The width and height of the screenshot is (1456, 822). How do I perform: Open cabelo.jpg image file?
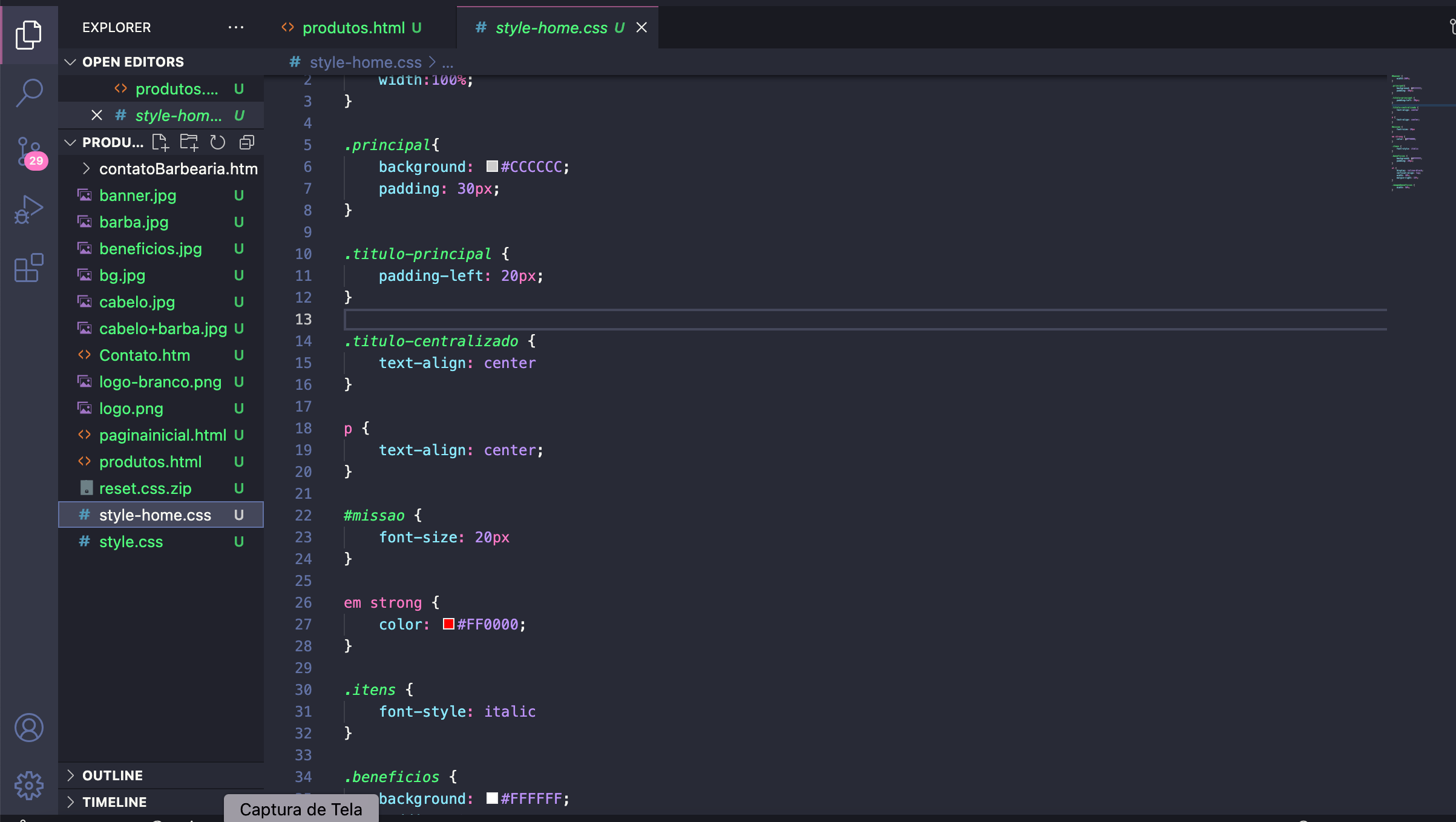[x=161, y=302]
